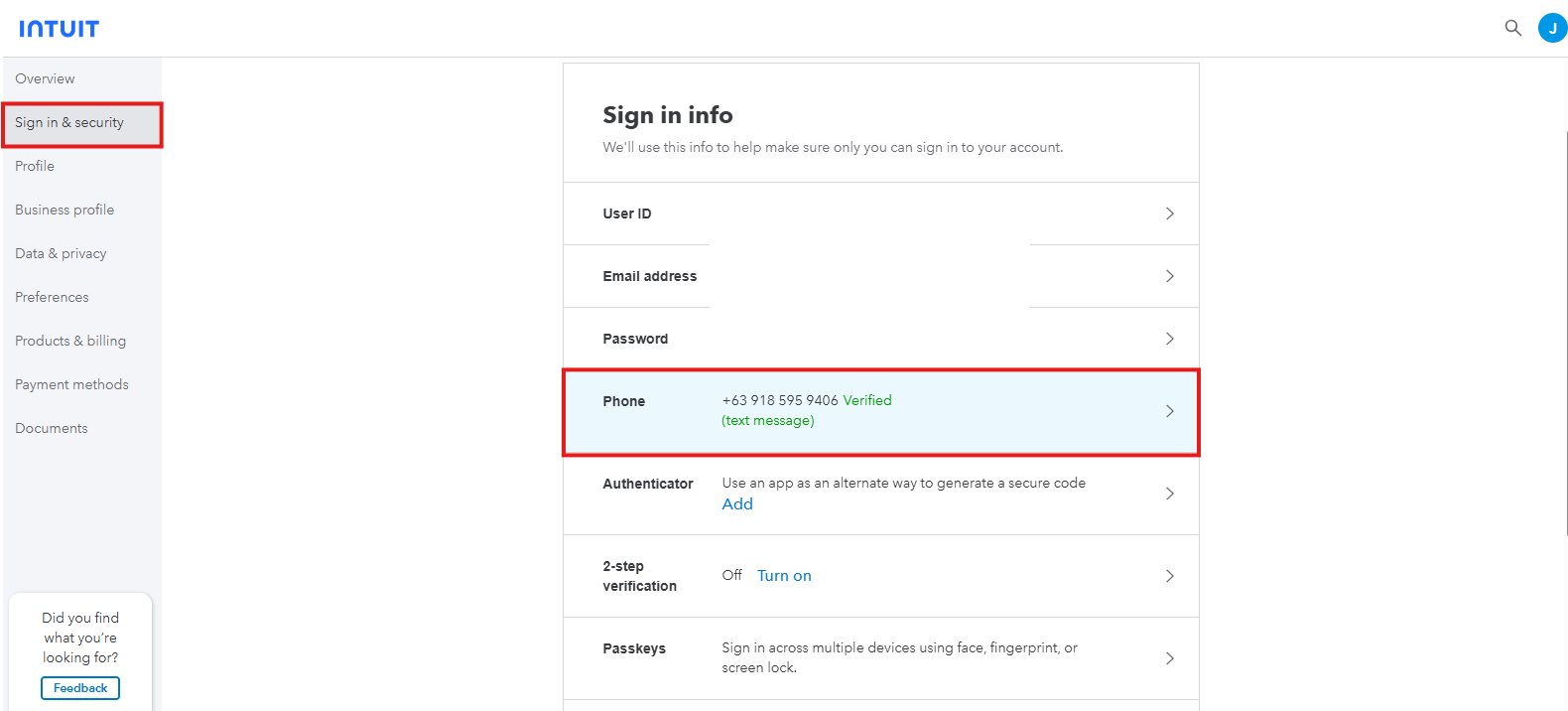Go to Profile section
Viewport: 1568px width, 711px height.
[35, 167]
